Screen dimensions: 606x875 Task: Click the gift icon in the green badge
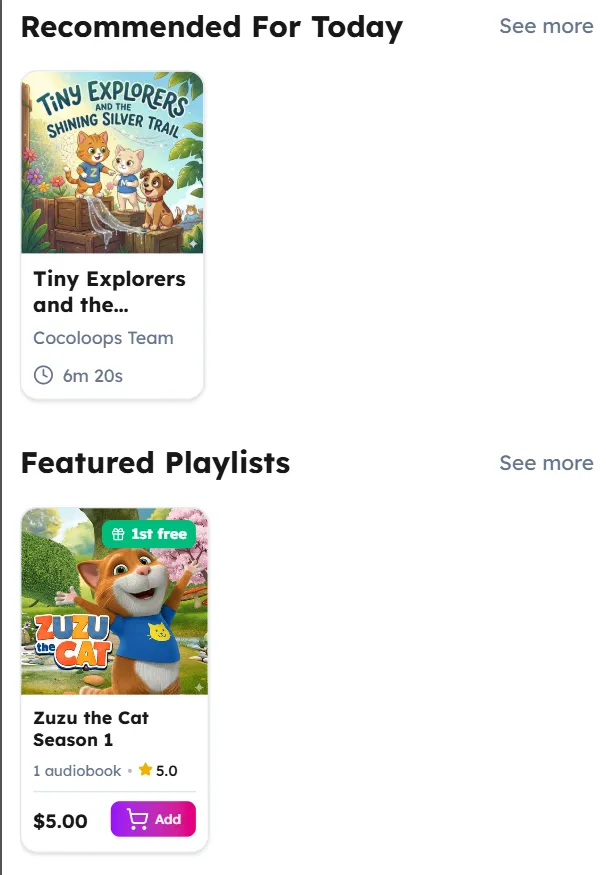[x=119, y=534]
